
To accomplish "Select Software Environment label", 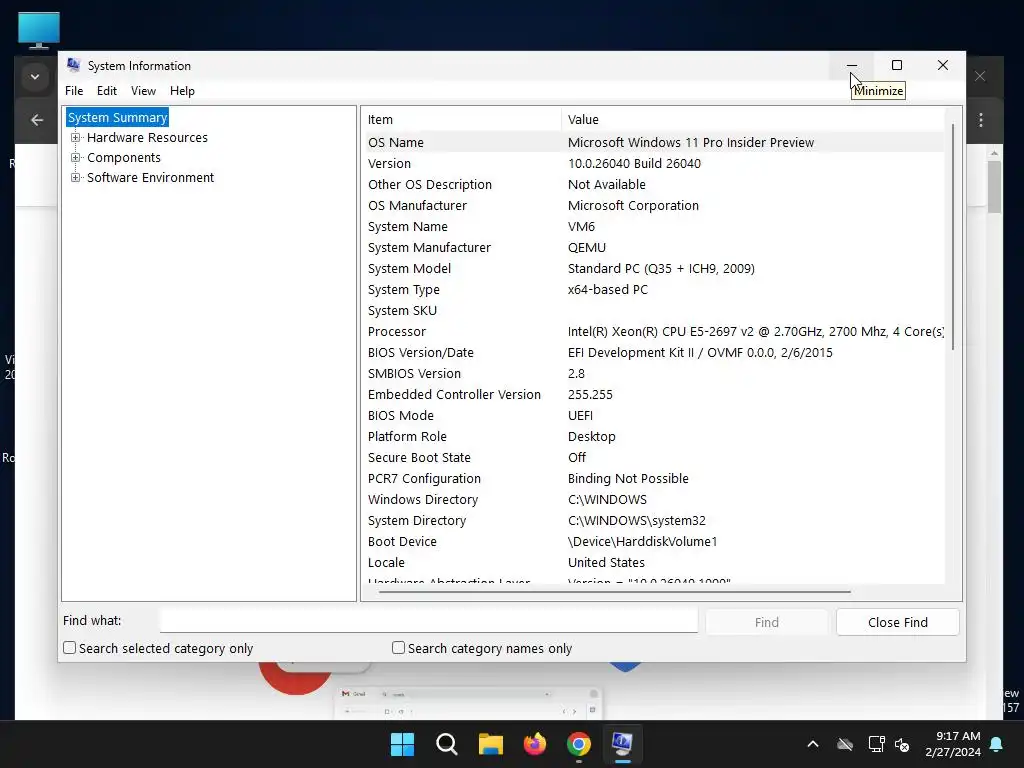I will (x=150, y=178).
